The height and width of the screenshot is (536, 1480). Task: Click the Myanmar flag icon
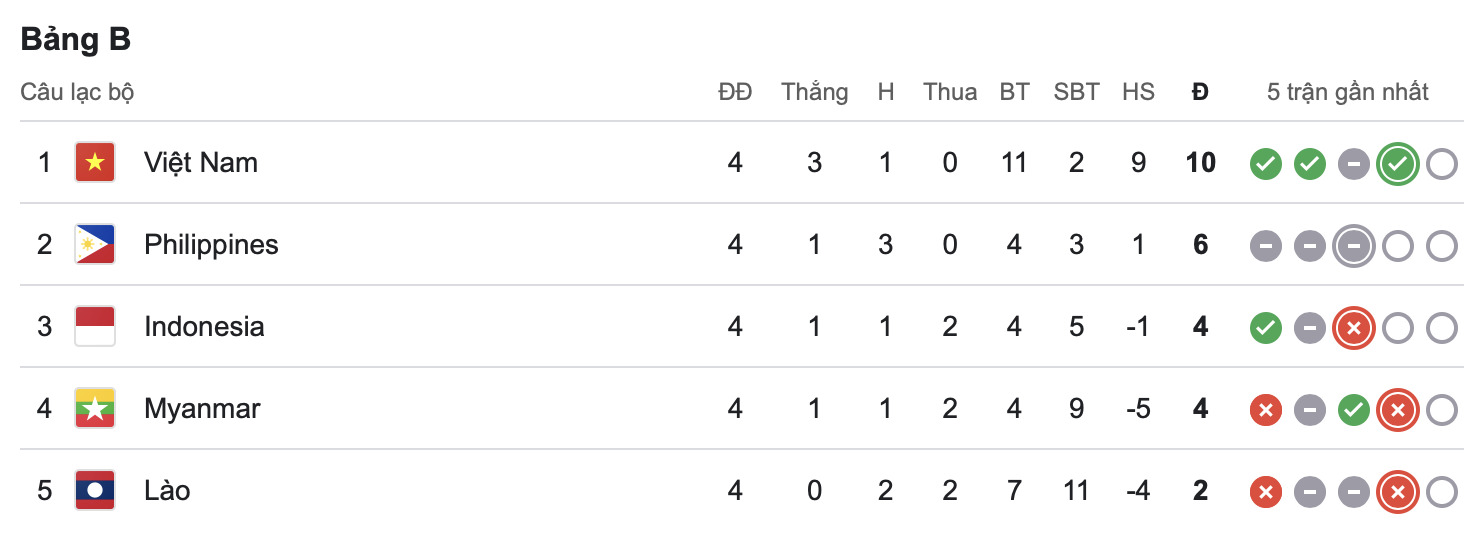95,409
